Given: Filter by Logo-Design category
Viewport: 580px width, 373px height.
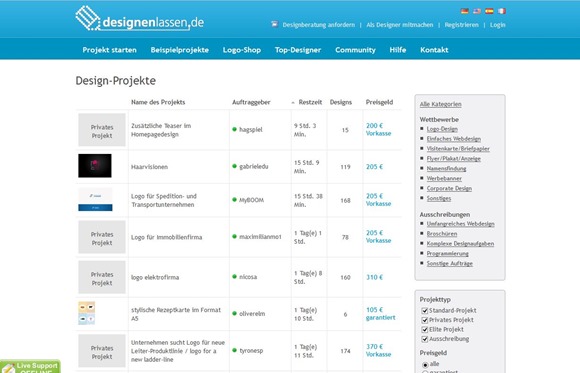Looking at the screenshot, I should click(x=442, y=129).
